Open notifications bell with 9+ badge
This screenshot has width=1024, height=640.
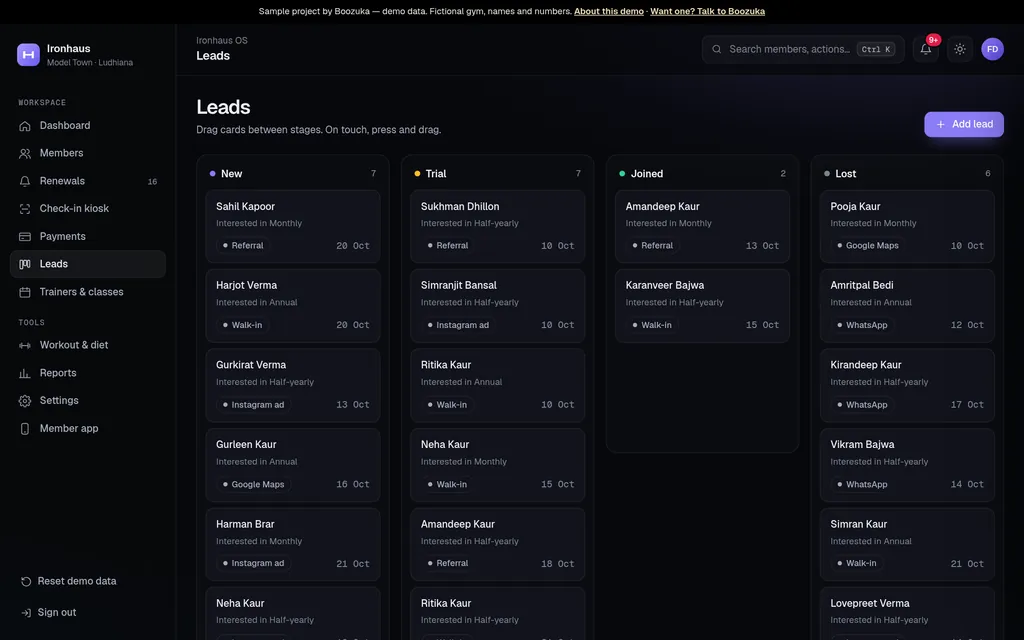point(925,49)
